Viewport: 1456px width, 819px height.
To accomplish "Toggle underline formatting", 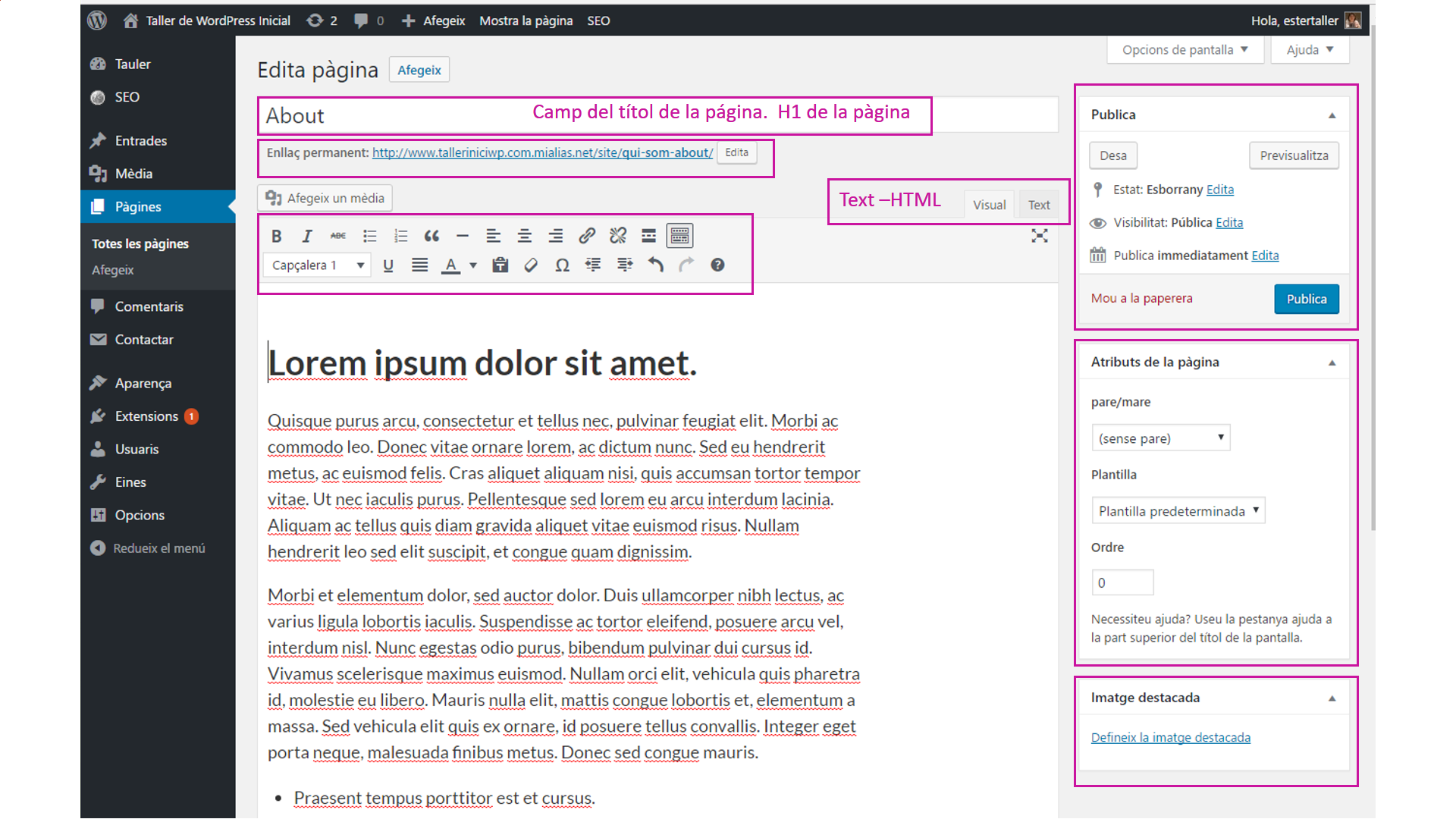I will 388,265.
